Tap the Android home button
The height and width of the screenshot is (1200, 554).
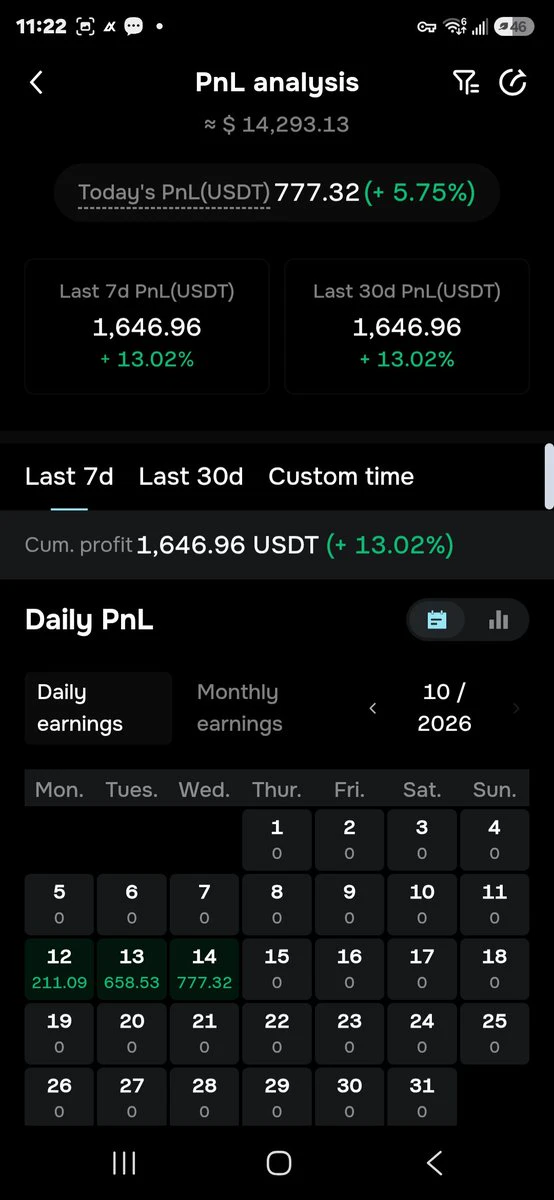click(279, 1162)
